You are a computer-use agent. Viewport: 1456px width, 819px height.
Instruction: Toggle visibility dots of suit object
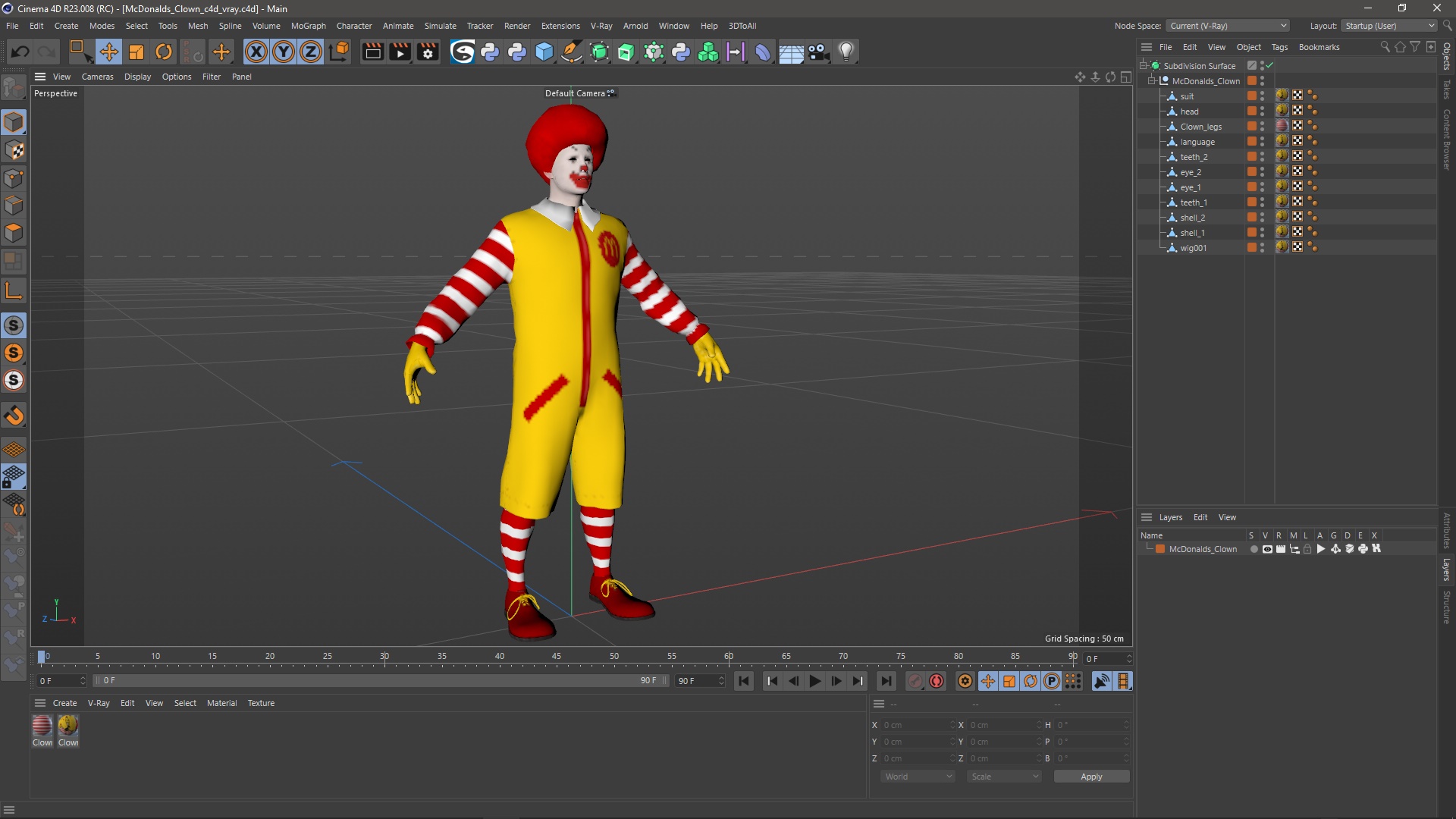pos(1262,96)
